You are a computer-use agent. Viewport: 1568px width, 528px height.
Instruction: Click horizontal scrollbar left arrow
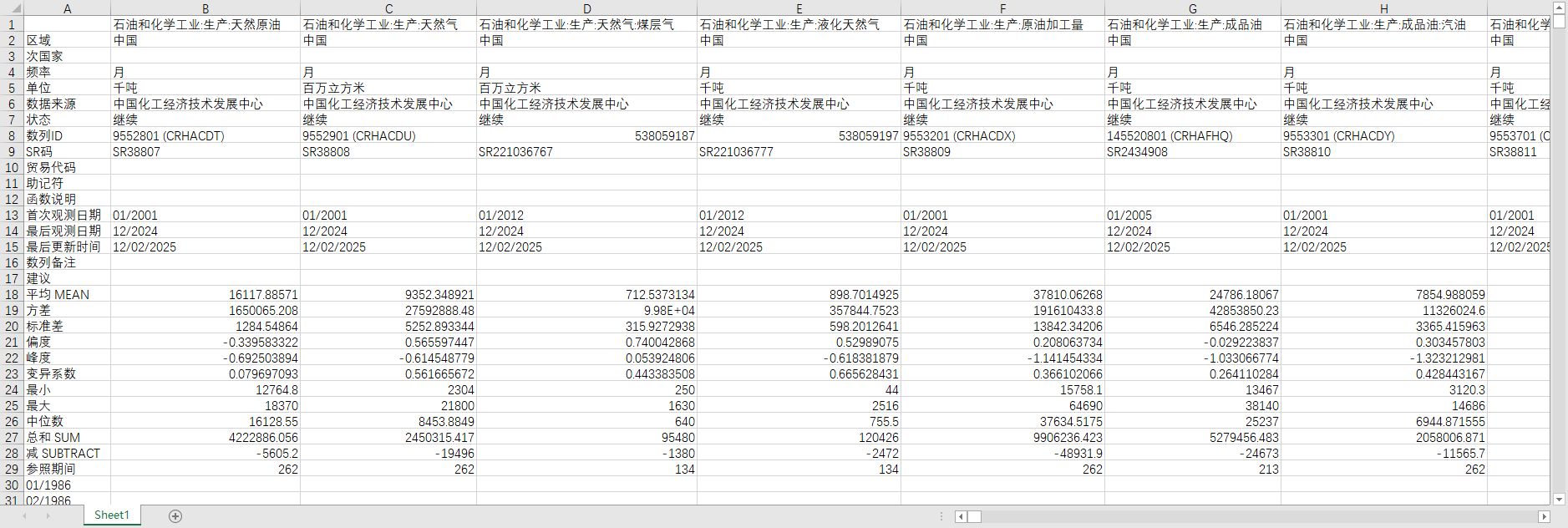pos(961,516)
